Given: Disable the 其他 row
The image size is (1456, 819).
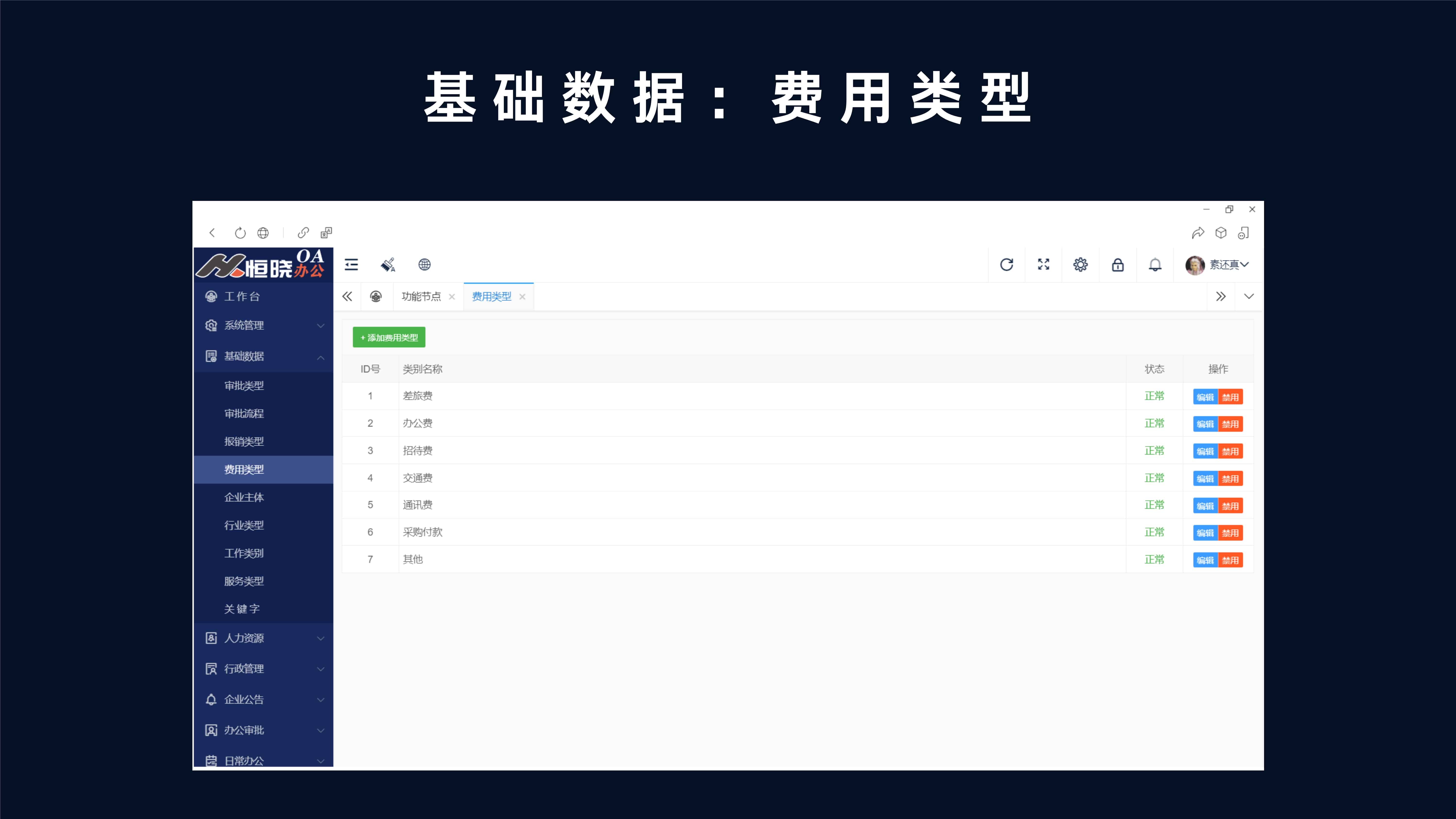Looking at the screenshot, I should (1231, 560).
